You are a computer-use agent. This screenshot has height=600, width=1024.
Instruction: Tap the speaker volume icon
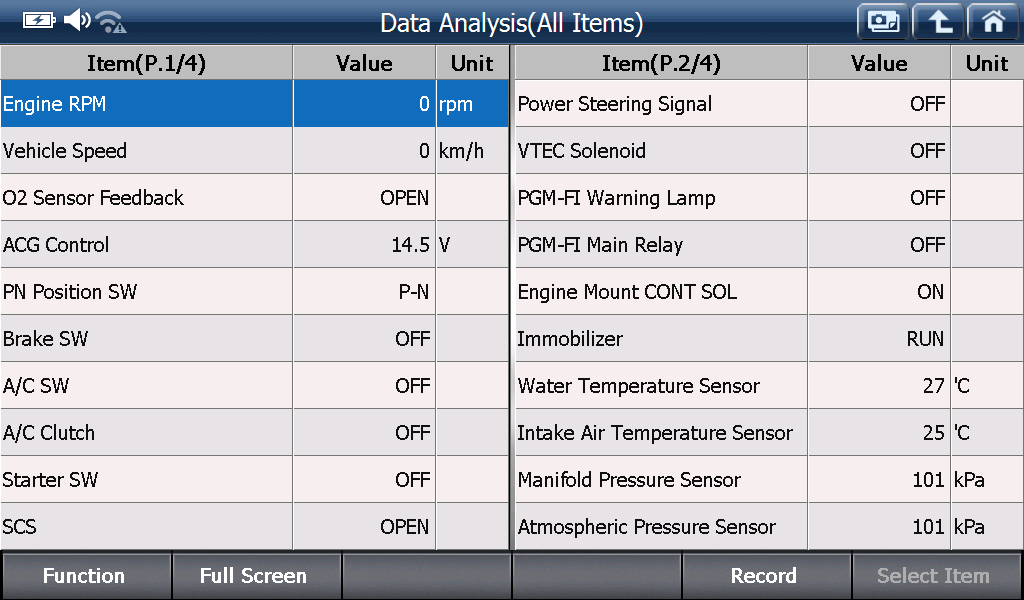click(77, 20)
